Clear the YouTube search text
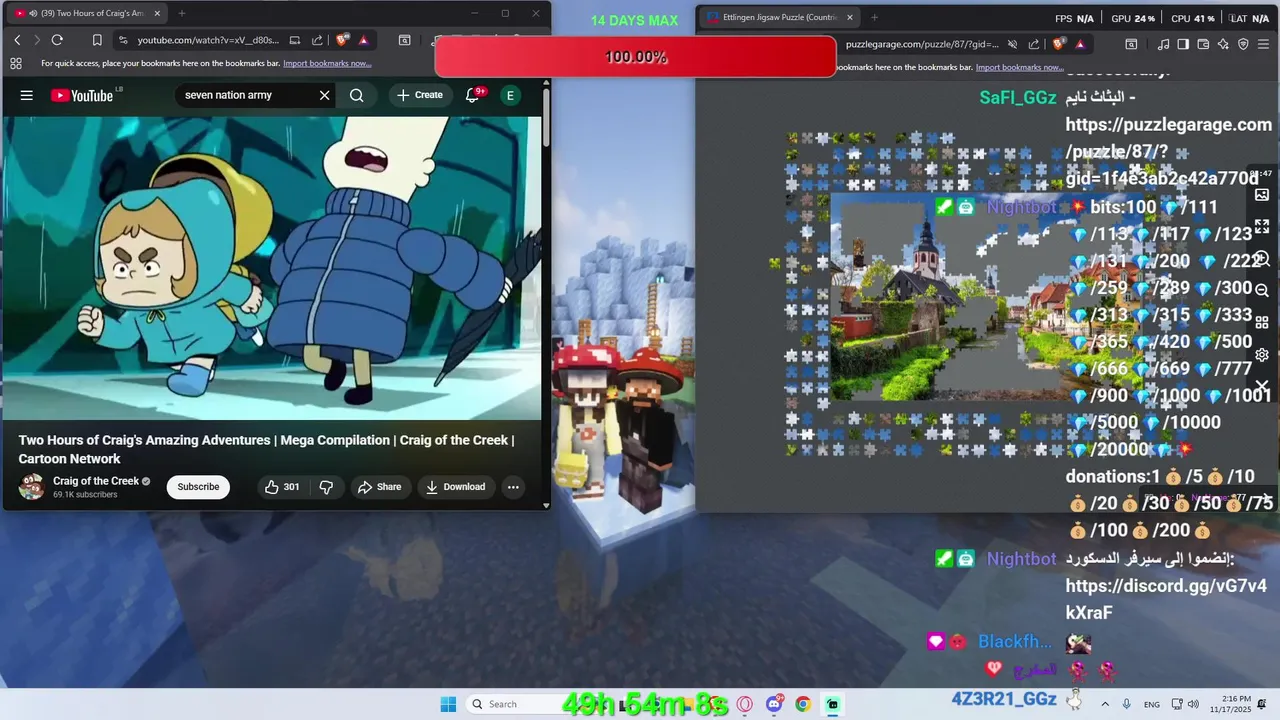 (324, 95)
